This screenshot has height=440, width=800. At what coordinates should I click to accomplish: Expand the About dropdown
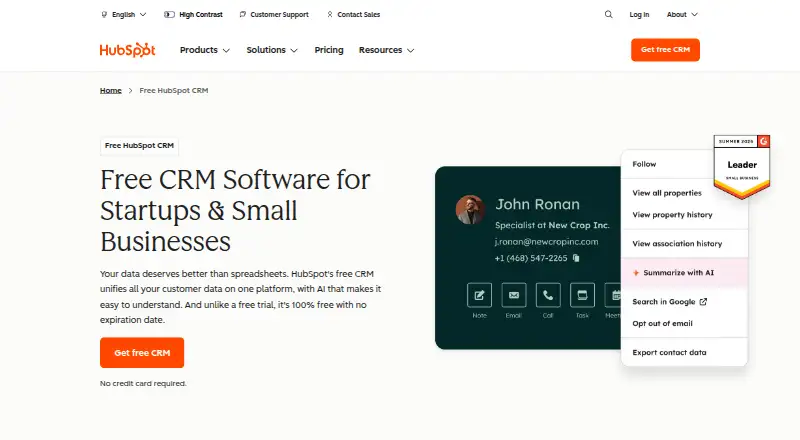pyautogui.click(x=682, y=14)
